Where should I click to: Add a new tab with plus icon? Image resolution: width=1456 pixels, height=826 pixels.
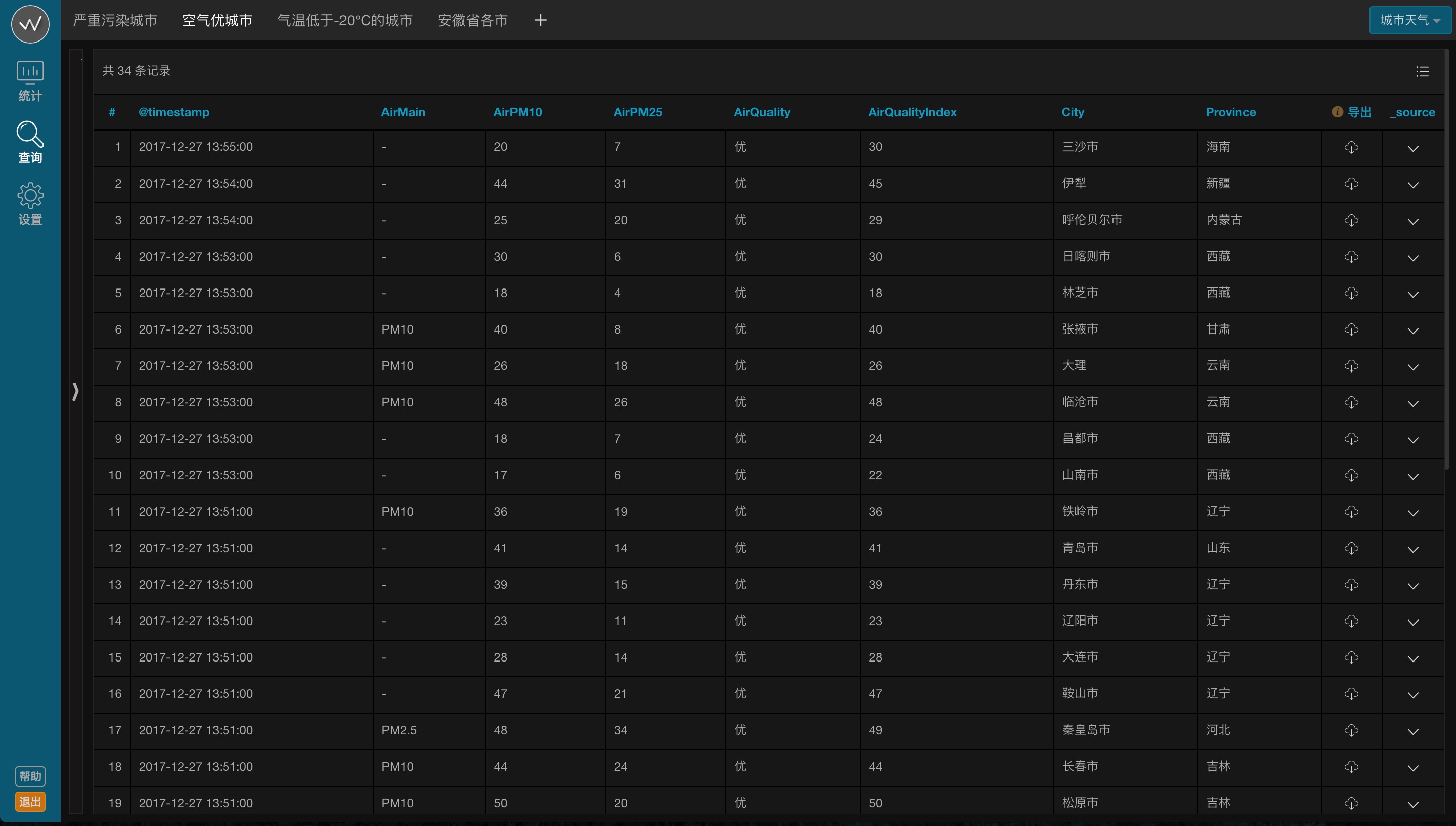pyautogui.click(x=540, y=20)
